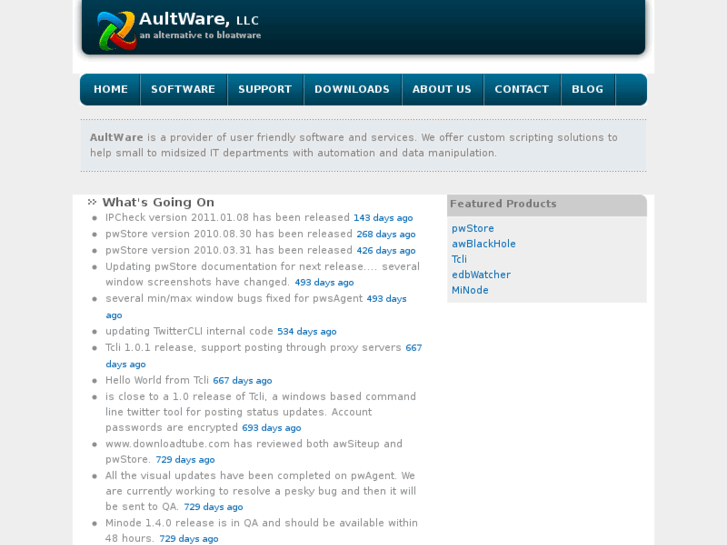The height and width of the screenshot is (545, 727).
Task: Select ABOUT US in navigation bar
Action: [x=442, y=89]
